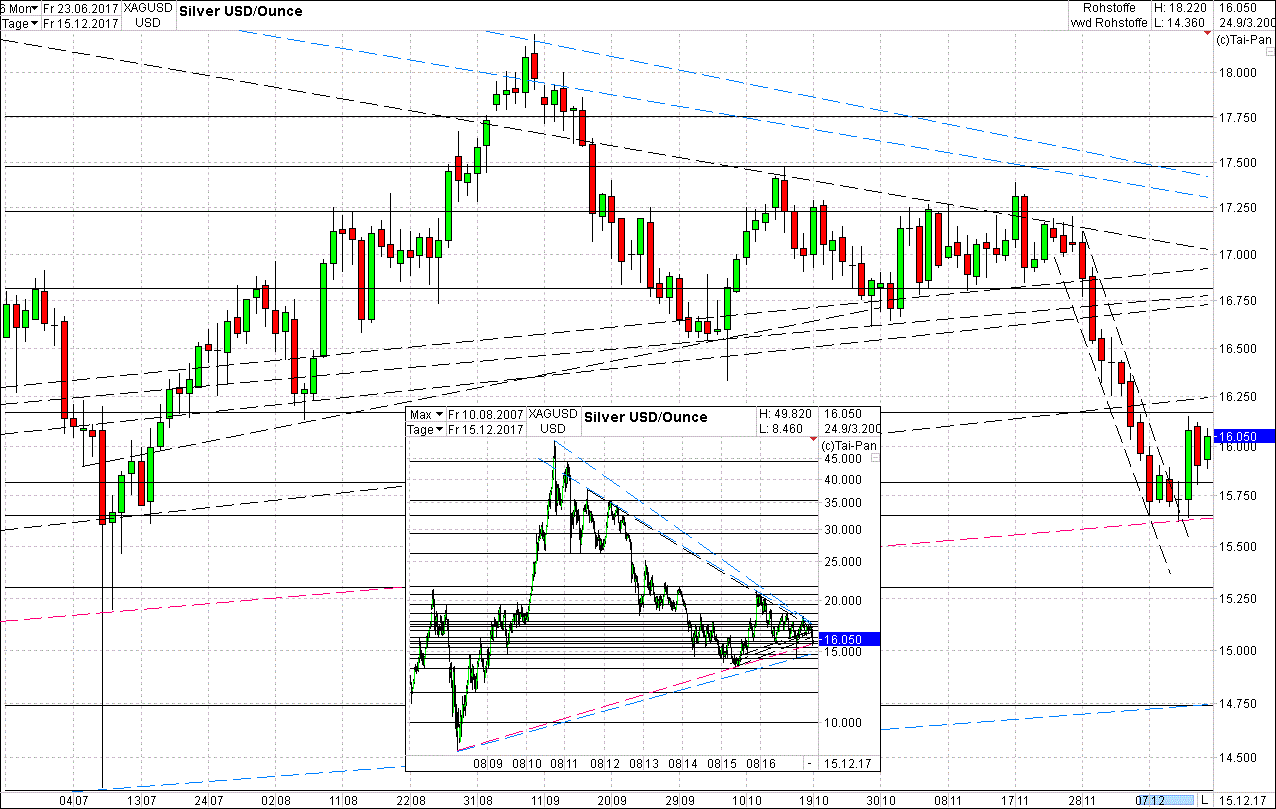Select the start date field Fr 23.06.2017
The width and height of the screenshot is (1276, 809).
pos(83,10)
